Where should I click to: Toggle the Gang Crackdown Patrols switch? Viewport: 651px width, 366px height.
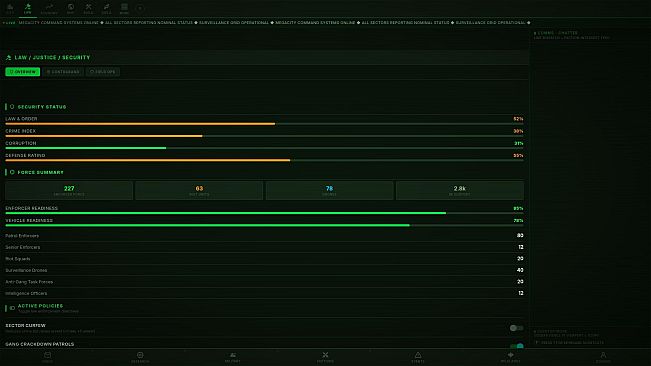(x=516, y=346)
